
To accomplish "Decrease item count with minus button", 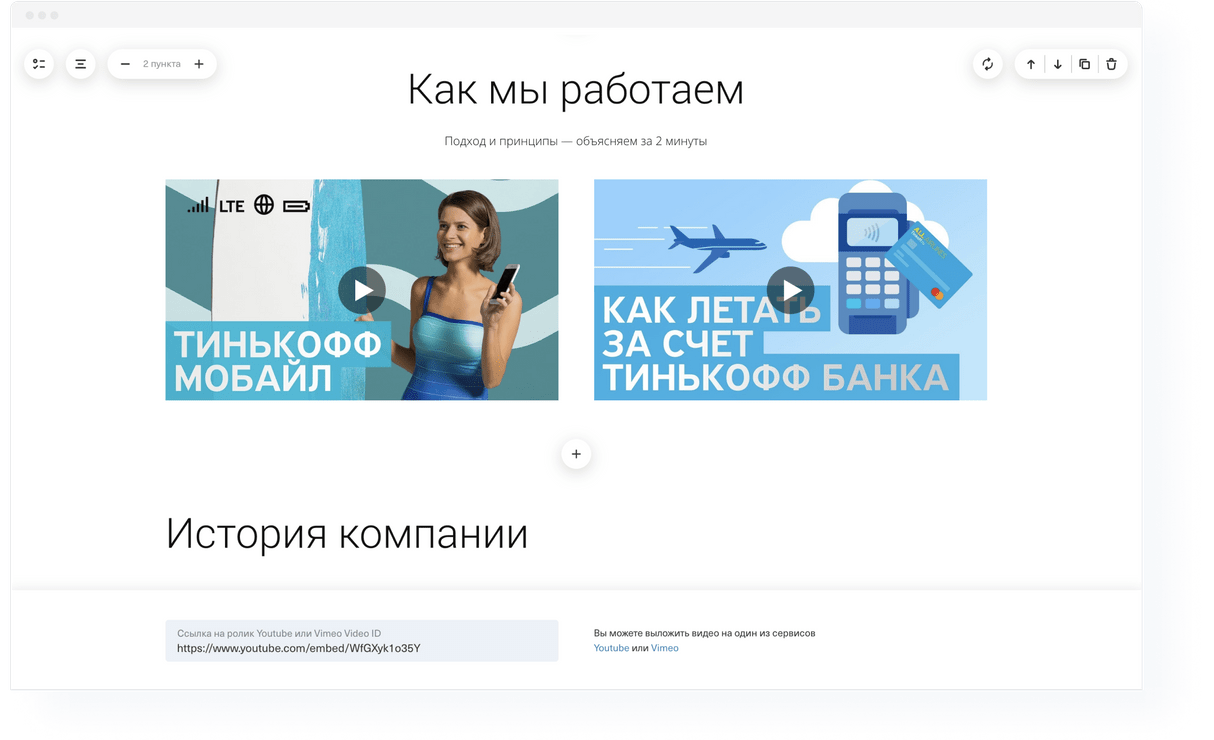I will tap(125, 64).
